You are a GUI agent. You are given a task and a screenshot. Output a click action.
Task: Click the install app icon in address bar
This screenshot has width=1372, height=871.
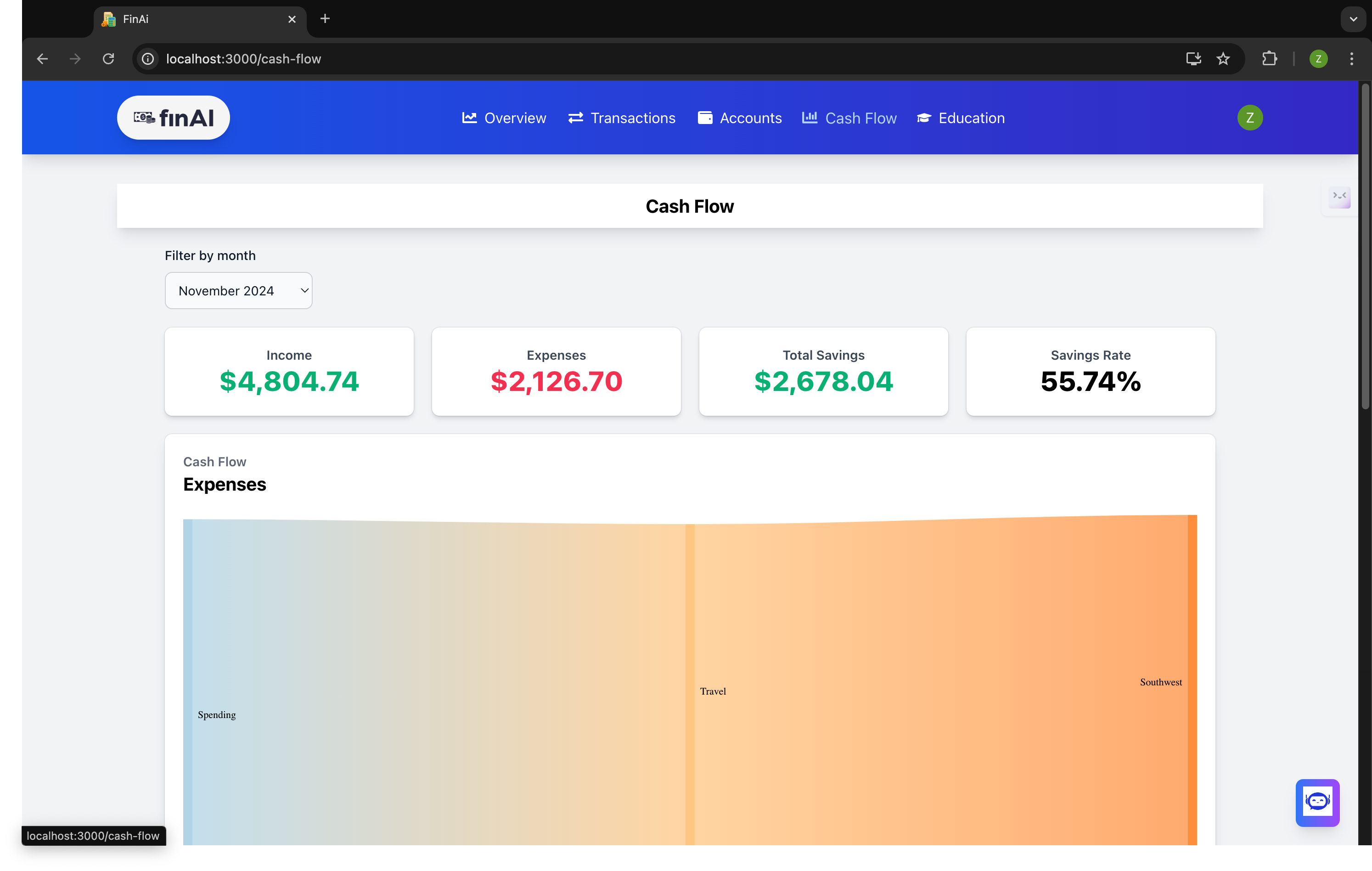(1193, 59)
